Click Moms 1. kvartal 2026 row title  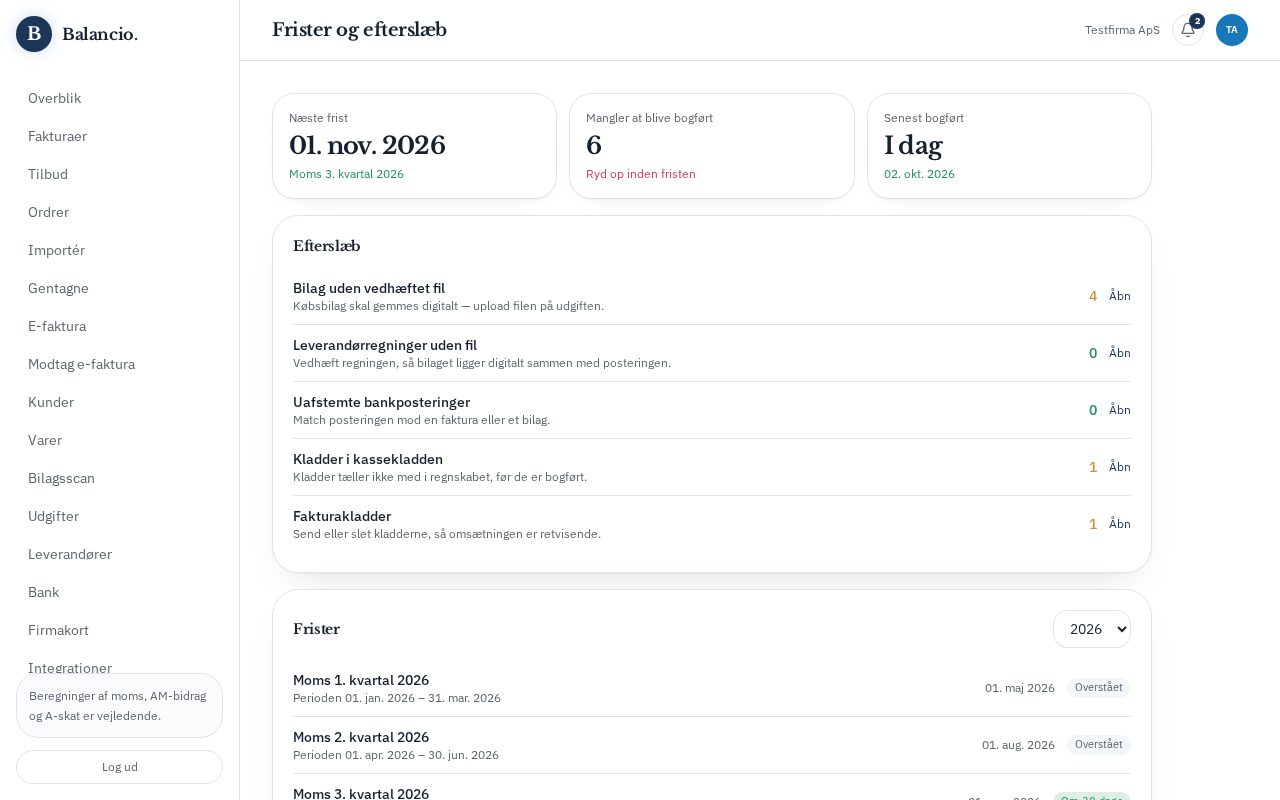(361, 680)
